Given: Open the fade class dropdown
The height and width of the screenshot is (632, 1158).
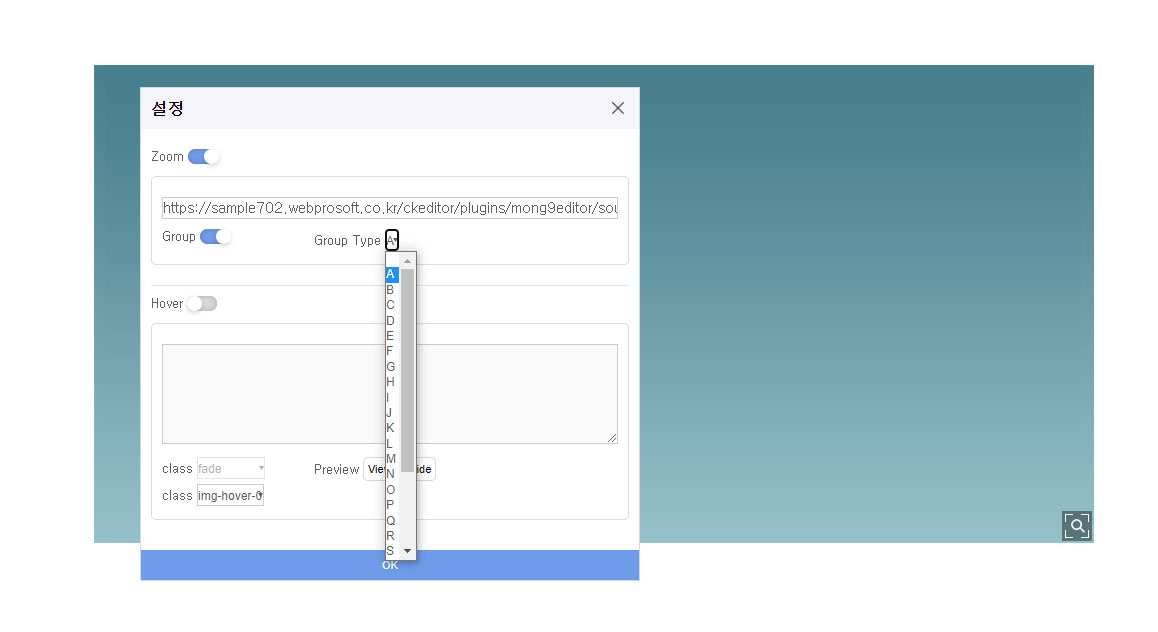Looking at the screenshot, I should (231, 468).
